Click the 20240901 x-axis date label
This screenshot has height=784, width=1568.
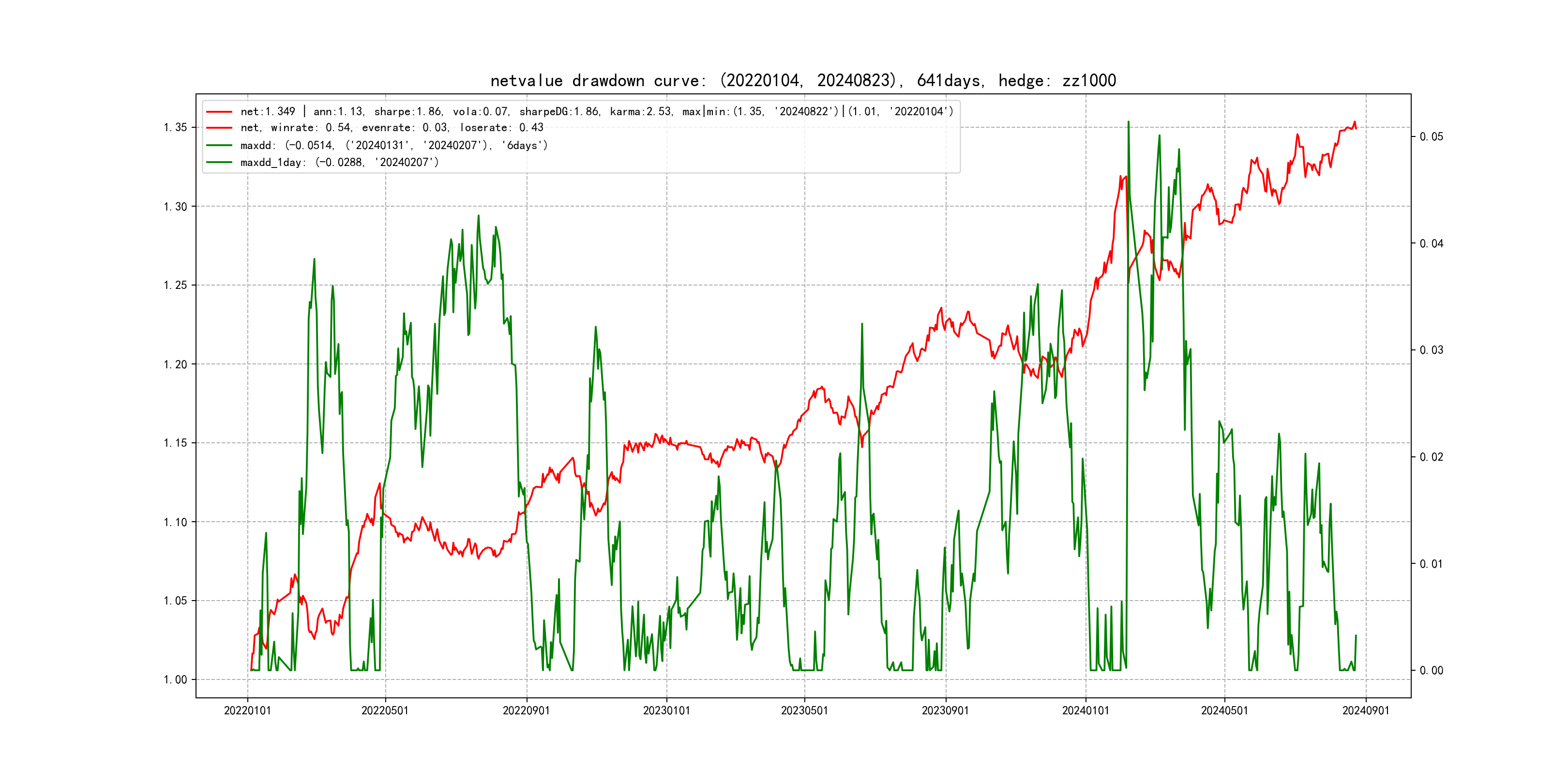1365,710
